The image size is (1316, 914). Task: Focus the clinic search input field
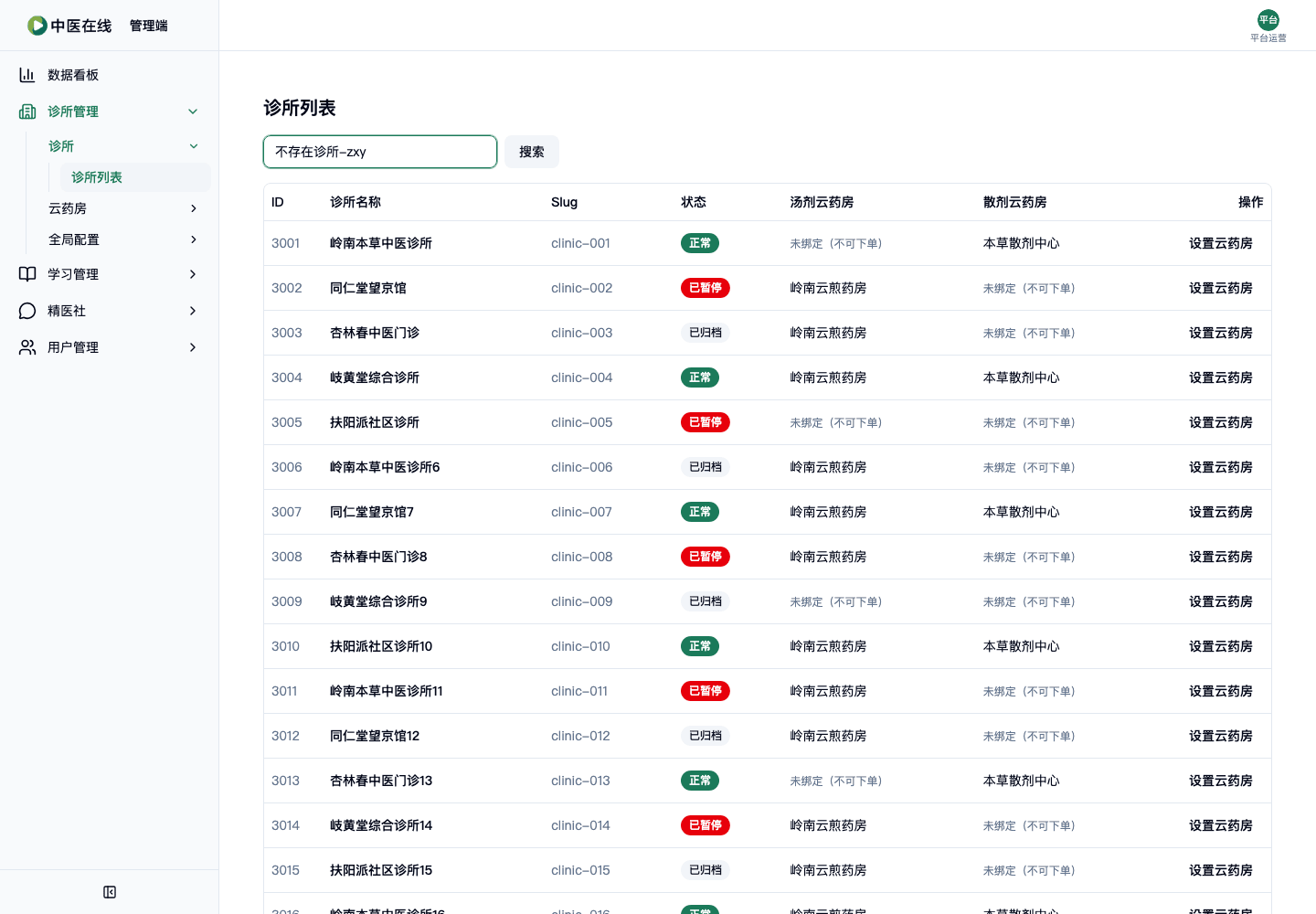click(380, 152)
